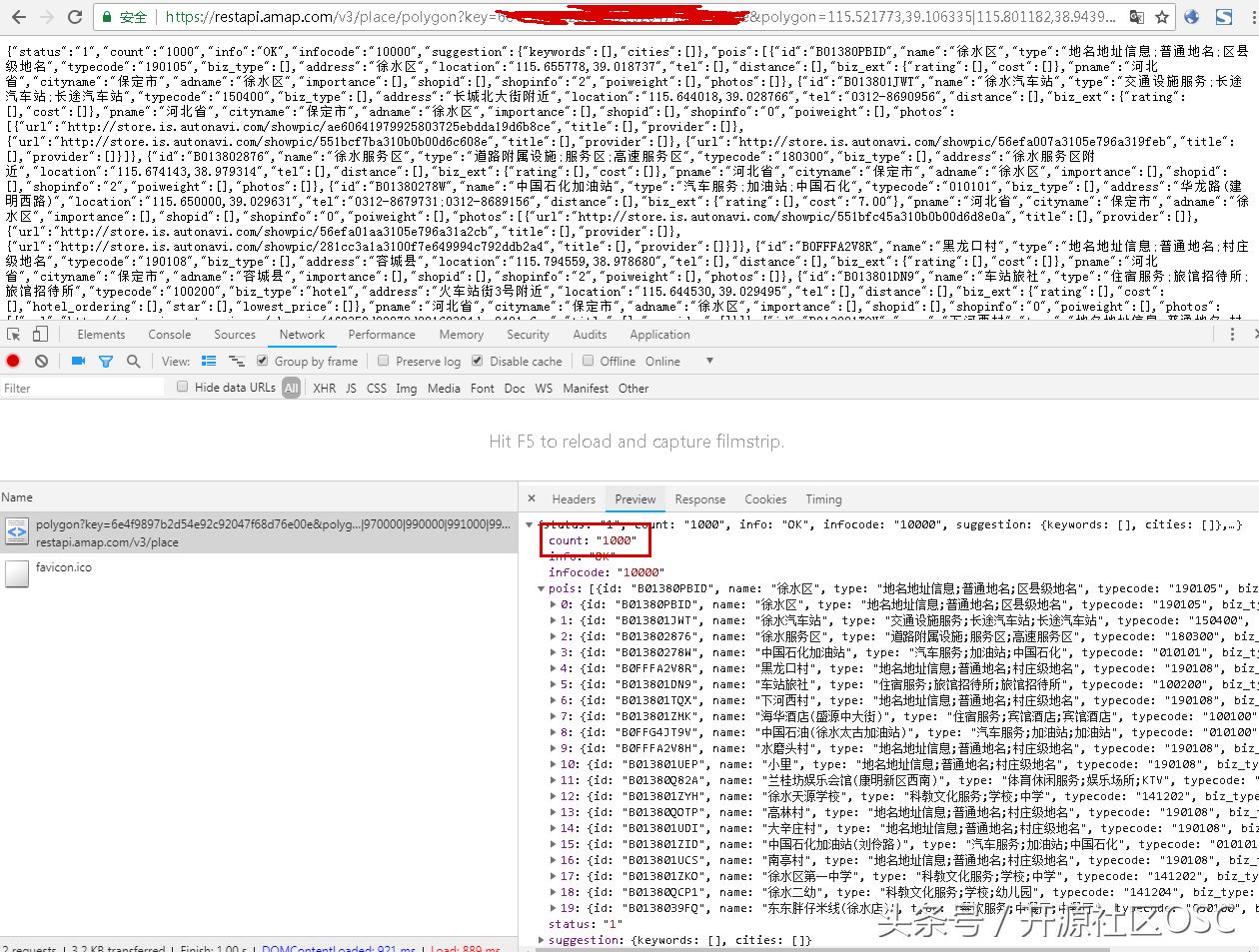Toggle capture screenshots camera icon

coord(78,361)
